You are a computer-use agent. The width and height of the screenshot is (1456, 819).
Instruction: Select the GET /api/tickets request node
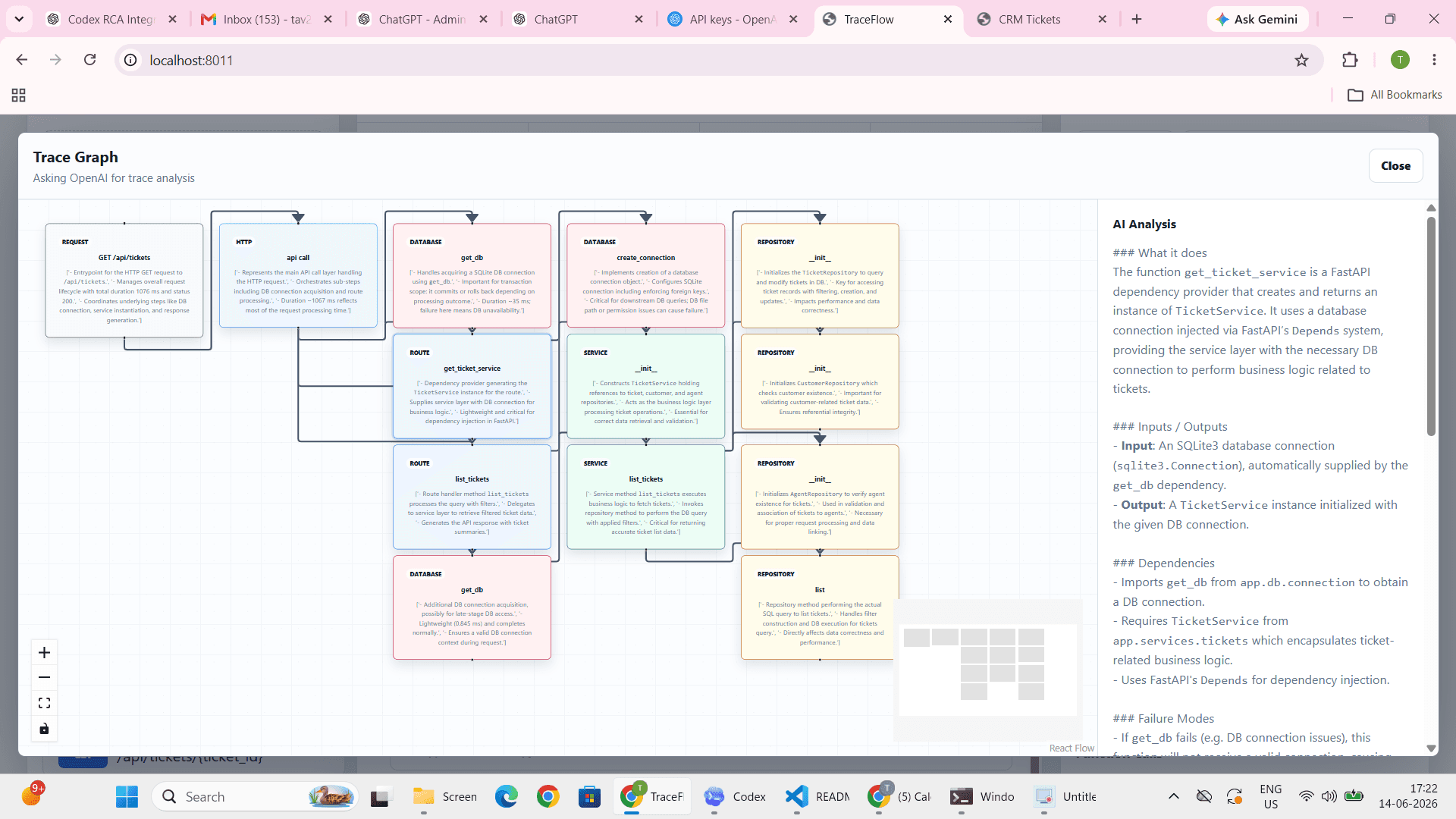(x=124, y=281)
